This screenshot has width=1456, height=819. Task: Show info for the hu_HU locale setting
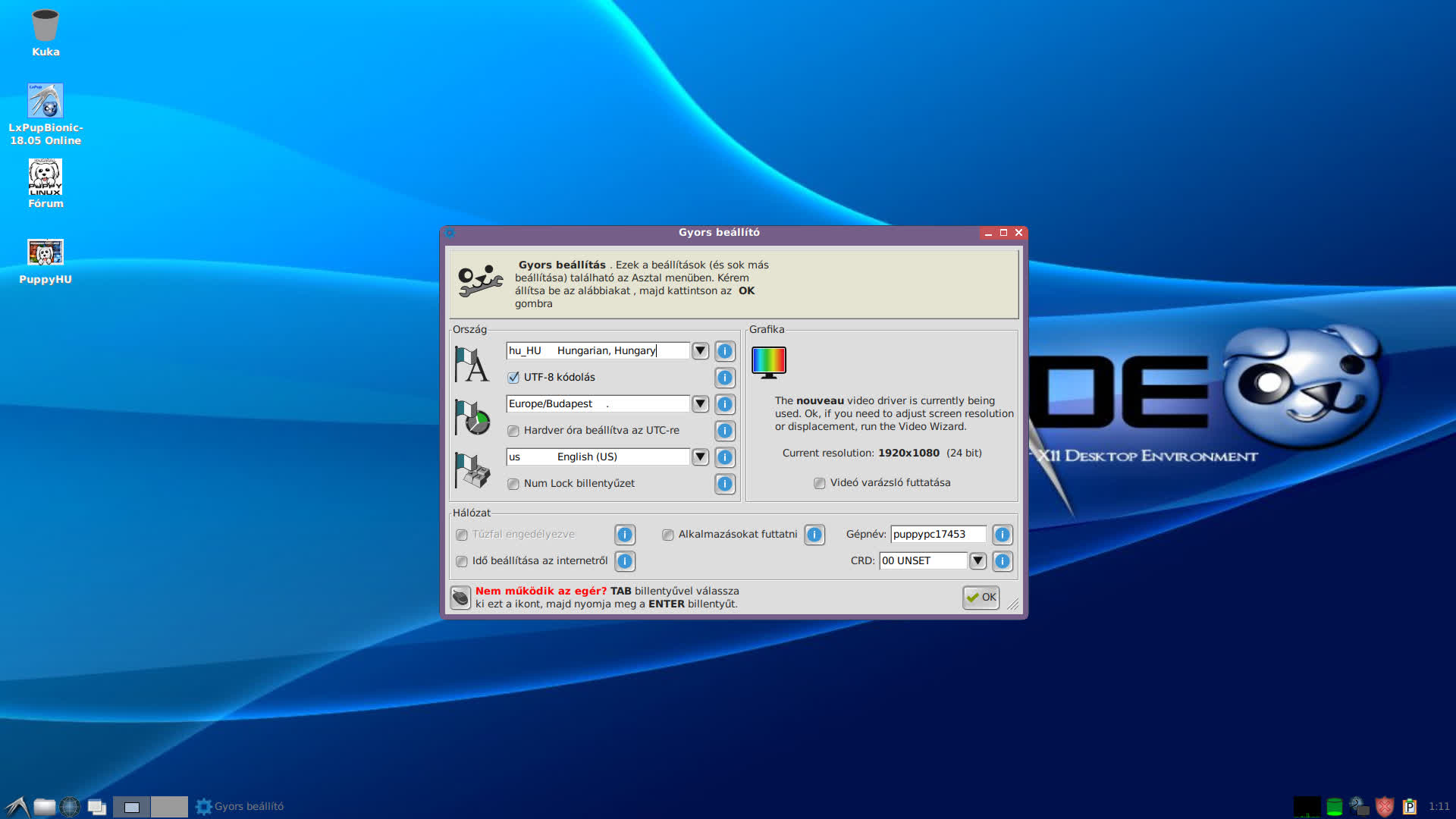pyautogui.click(x=725, y=351)
